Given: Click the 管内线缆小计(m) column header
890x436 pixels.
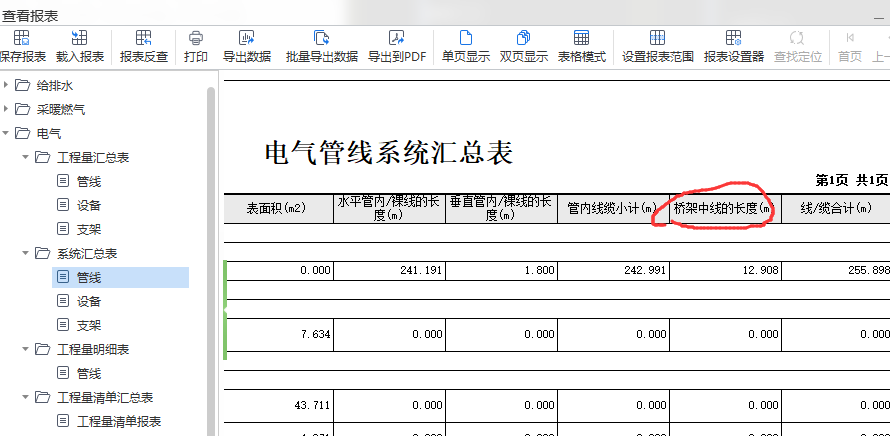Looking at the screenshot, I should point(614,208).
